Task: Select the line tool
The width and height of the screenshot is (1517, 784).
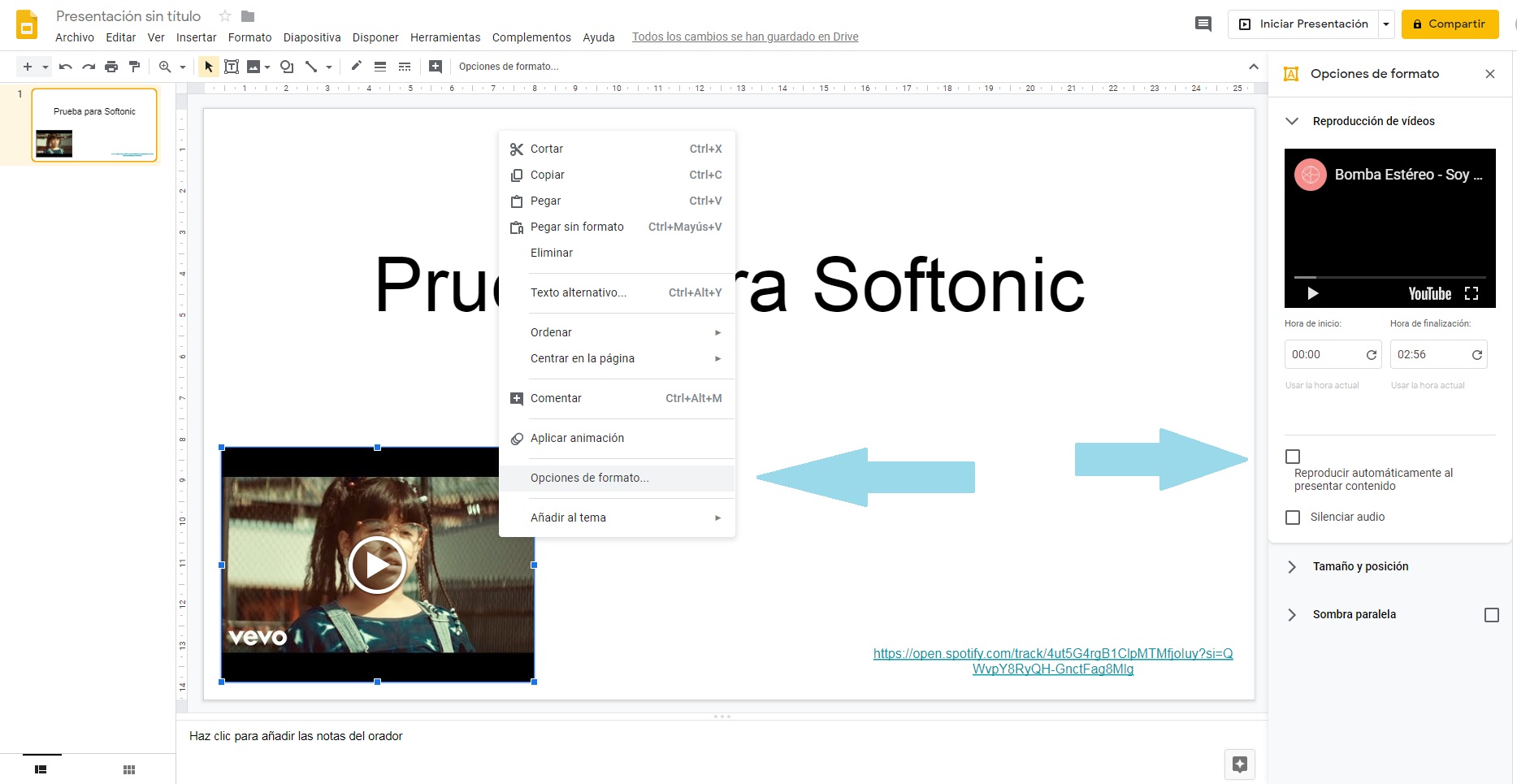Action: (310, 67)
